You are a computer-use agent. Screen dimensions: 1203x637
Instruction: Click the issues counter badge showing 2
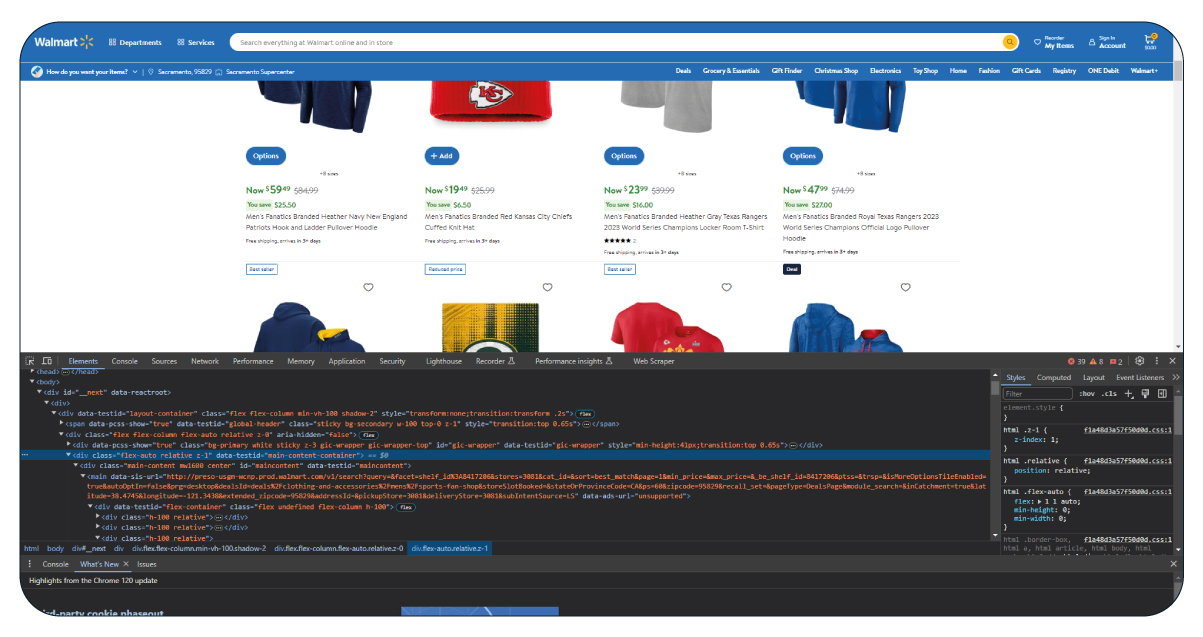click(x=1116, y=361)
